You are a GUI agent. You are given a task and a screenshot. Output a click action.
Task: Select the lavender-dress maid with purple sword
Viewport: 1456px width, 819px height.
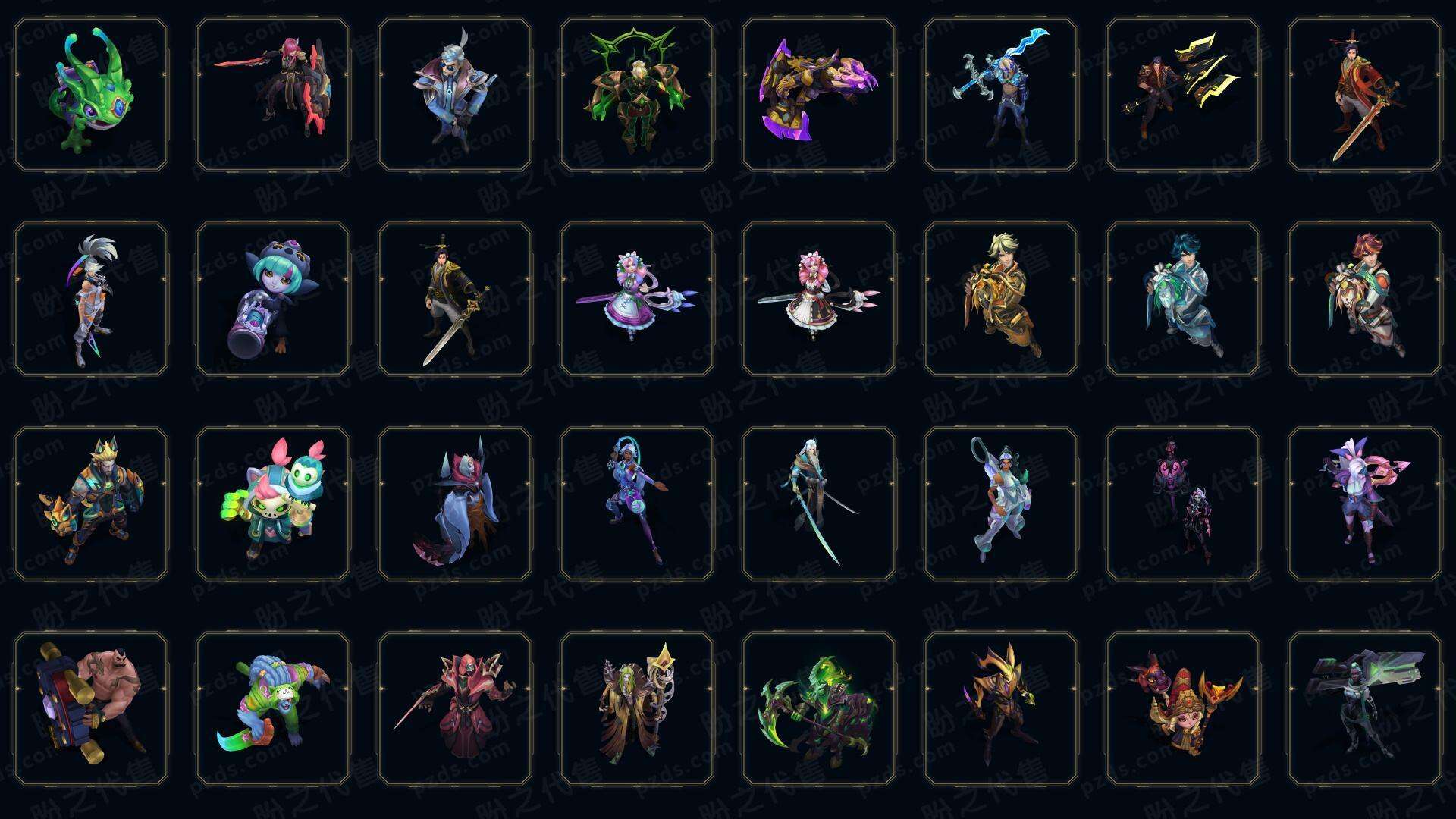(x=637, y=299)
